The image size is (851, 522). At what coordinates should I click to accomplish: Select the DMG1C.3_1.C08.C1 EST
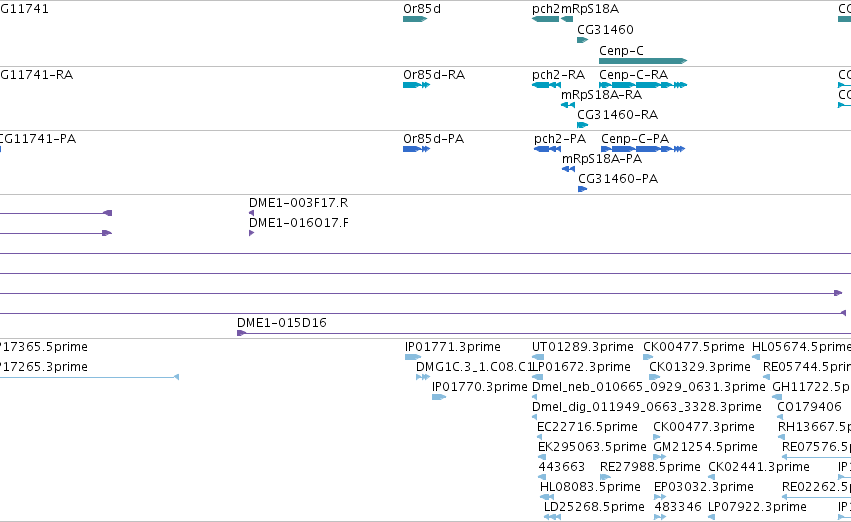pos(423,377)
